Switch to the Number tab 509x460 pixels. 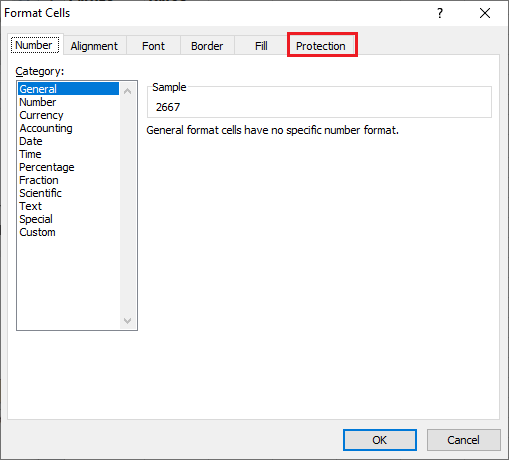pos(35,45)
